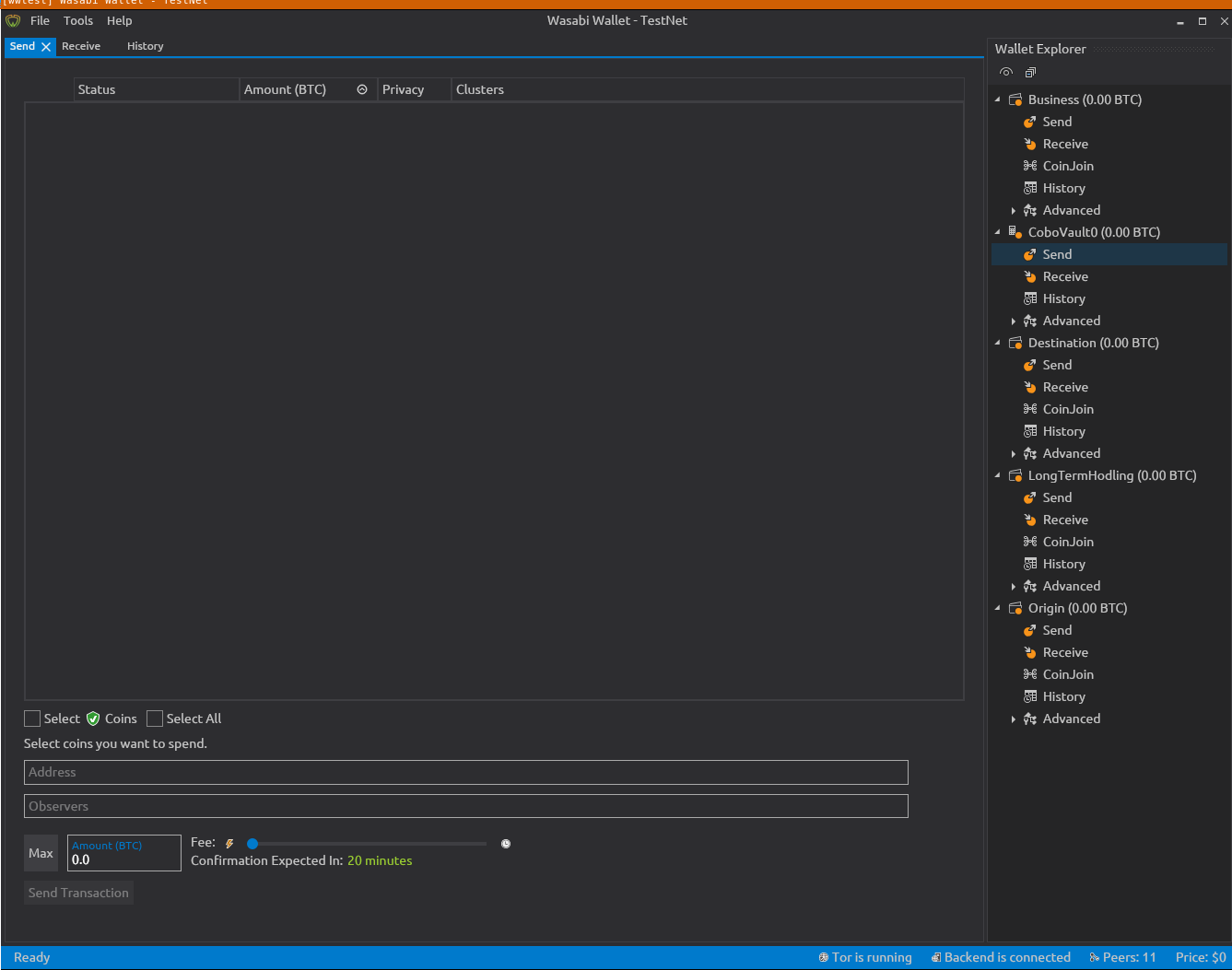Adjust the transaction fee slider
Image resolution: width=1232 pixels, height=970 pixels.
pyautogui.click(x=252, y=843)
